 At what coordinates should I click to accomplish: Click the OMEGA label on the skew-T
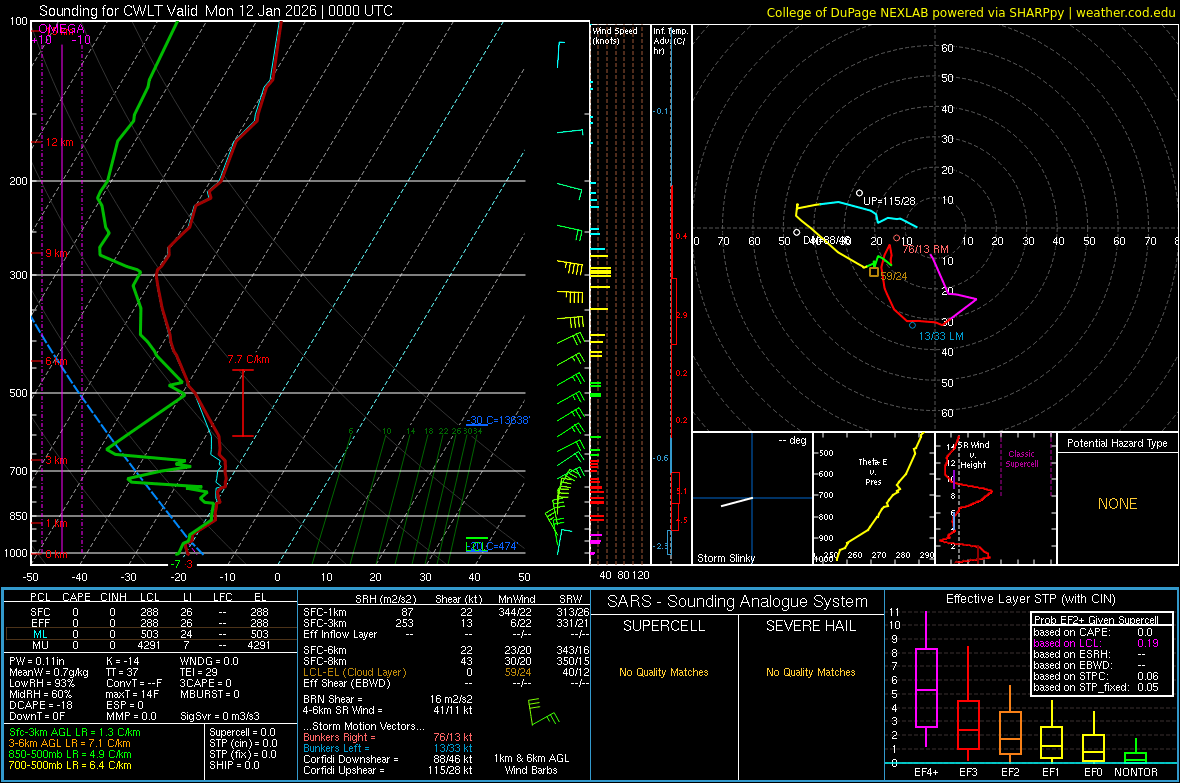(62, 29)
